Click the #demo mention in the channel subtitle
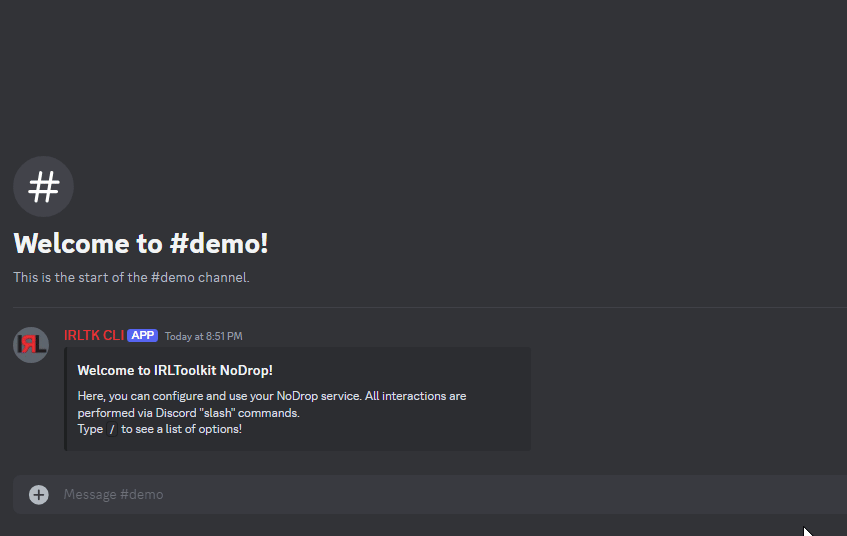This screenshot has width=847, height=536. click(173, 278)
